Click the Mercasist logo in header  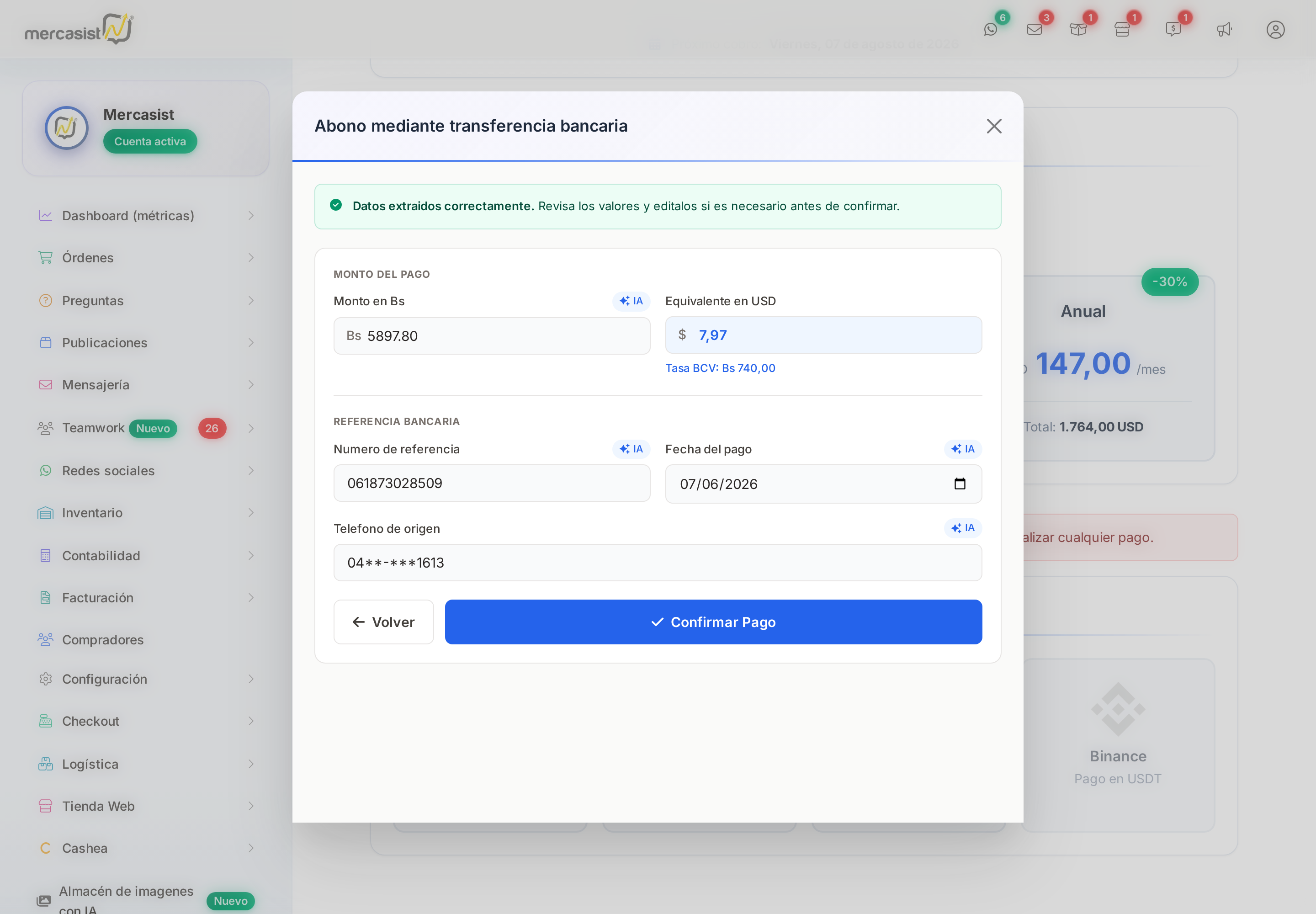[79, 29]
